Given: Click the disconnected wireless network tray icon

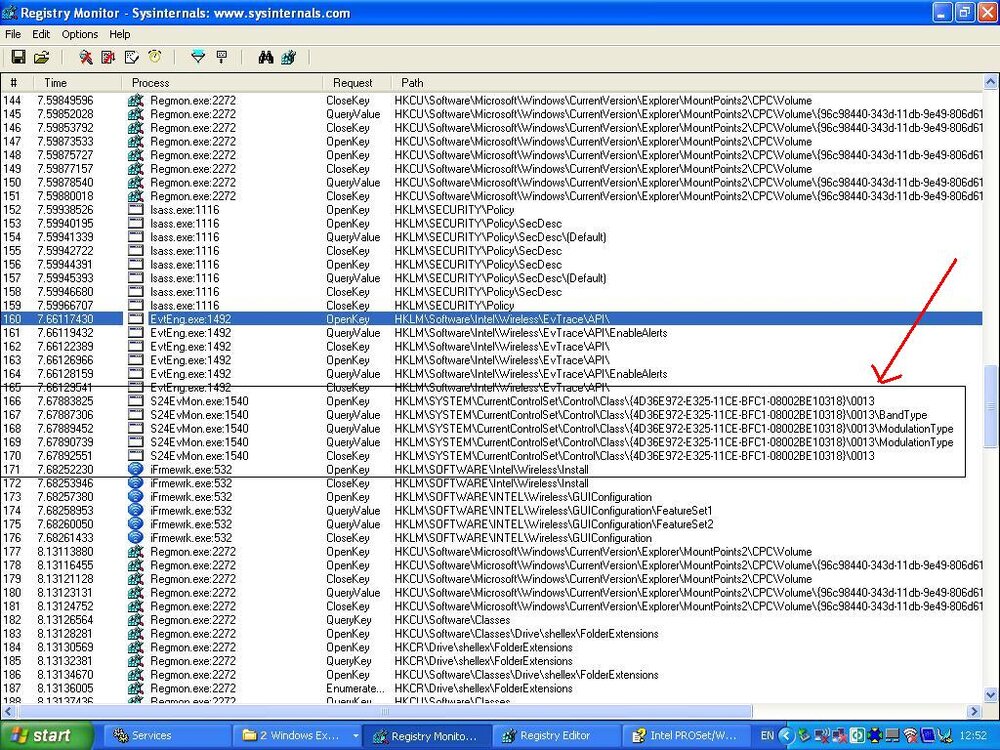Looking at the screenshot, I should pos(822,736).
